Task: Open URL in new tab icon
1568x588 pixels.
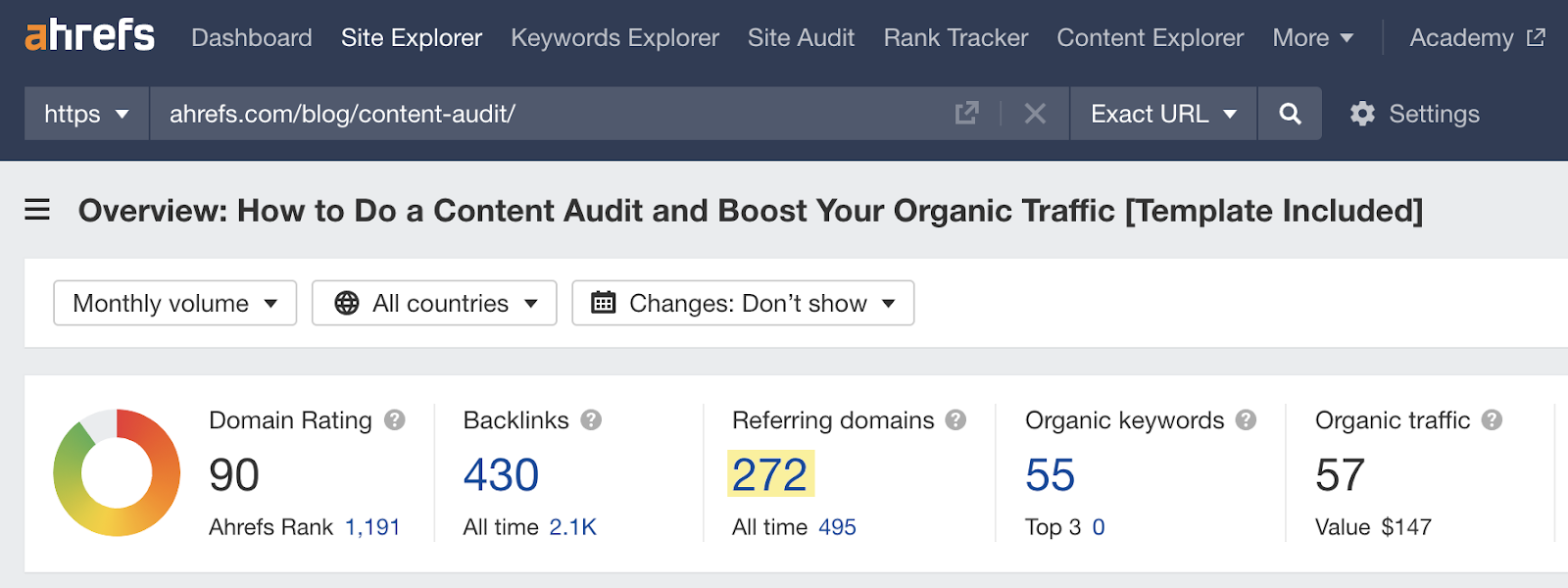Action: click(966, 114)
